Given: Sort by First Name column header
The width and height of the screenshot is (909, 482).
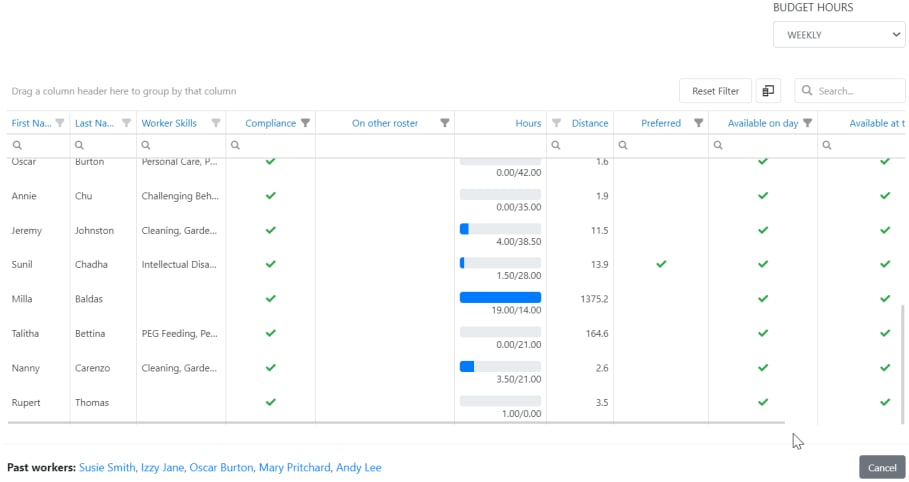Looking at the screenshot, I should 31,123.
